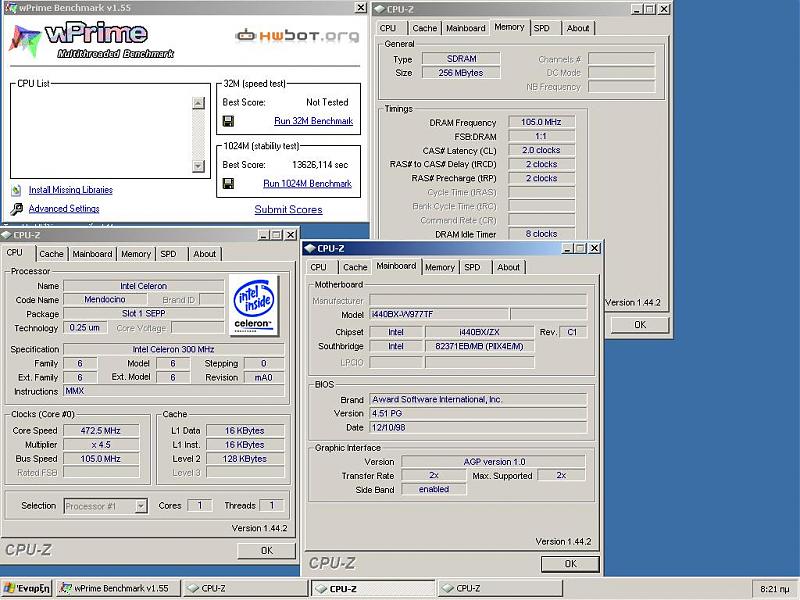
Task: Click the Install Missing Libraries icon
Action: [16, 190]
